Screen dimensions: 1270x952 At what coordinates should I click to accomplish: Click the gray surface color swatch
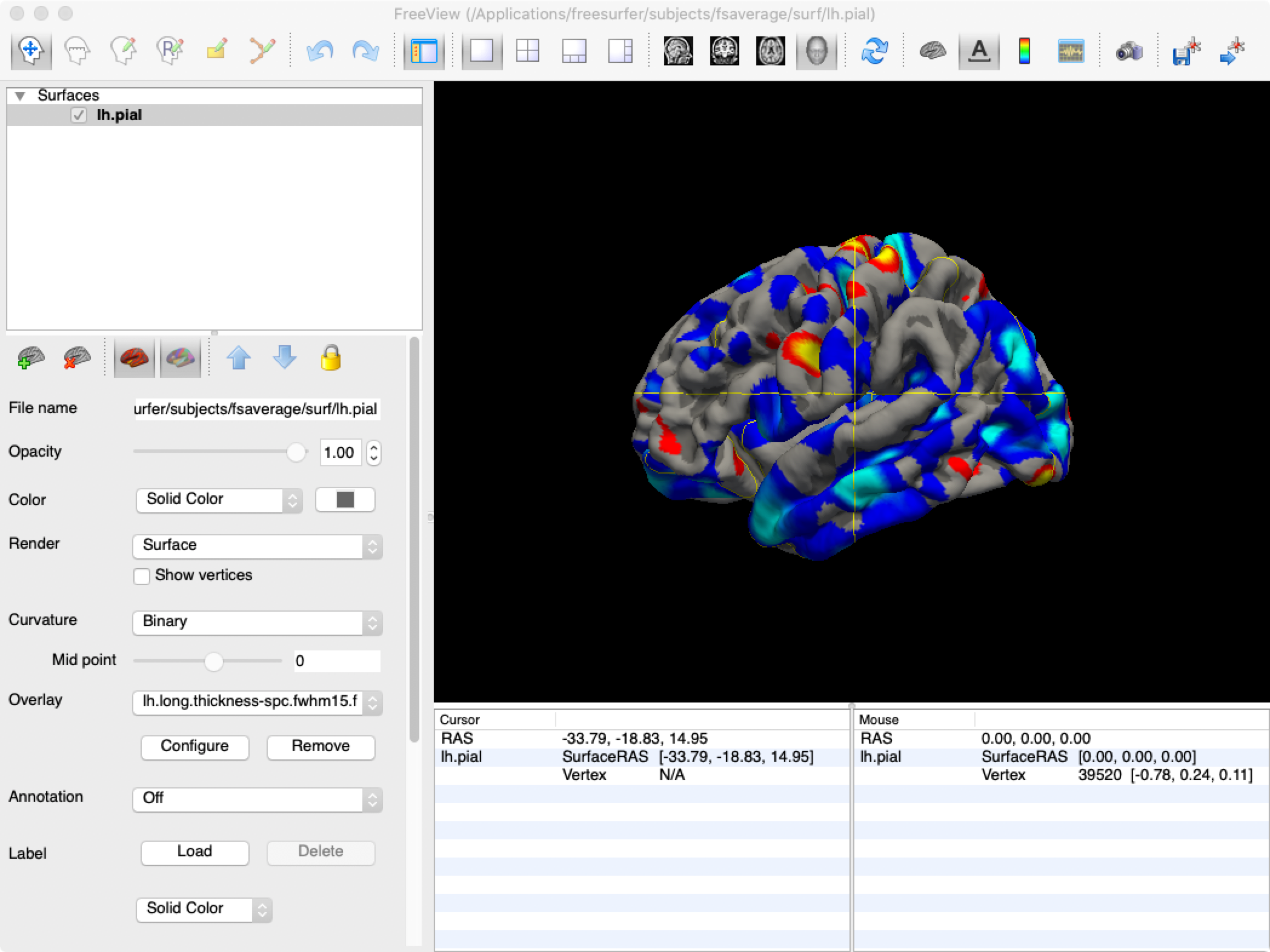pyautogui.click(x=345, y=500)
